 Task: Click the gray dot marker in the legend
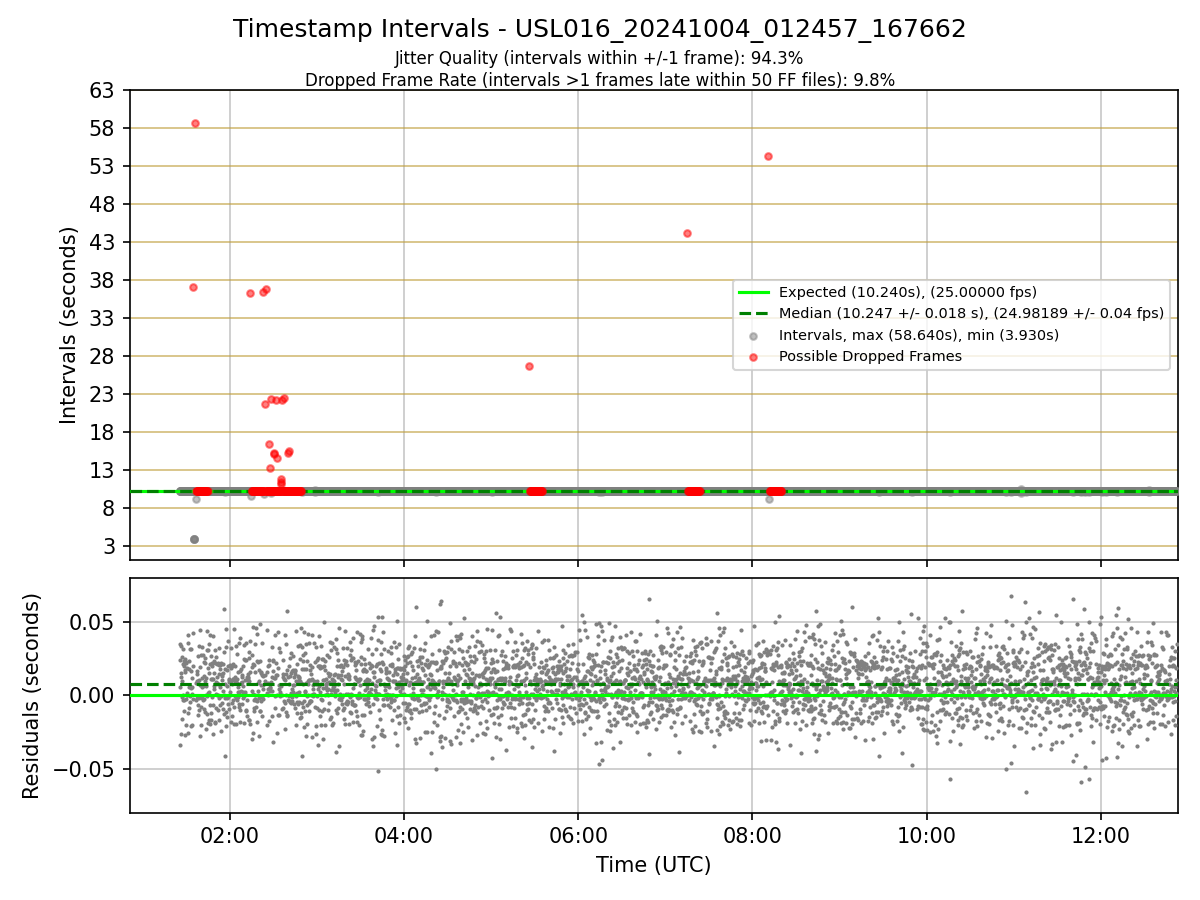[x=754, y=335]
